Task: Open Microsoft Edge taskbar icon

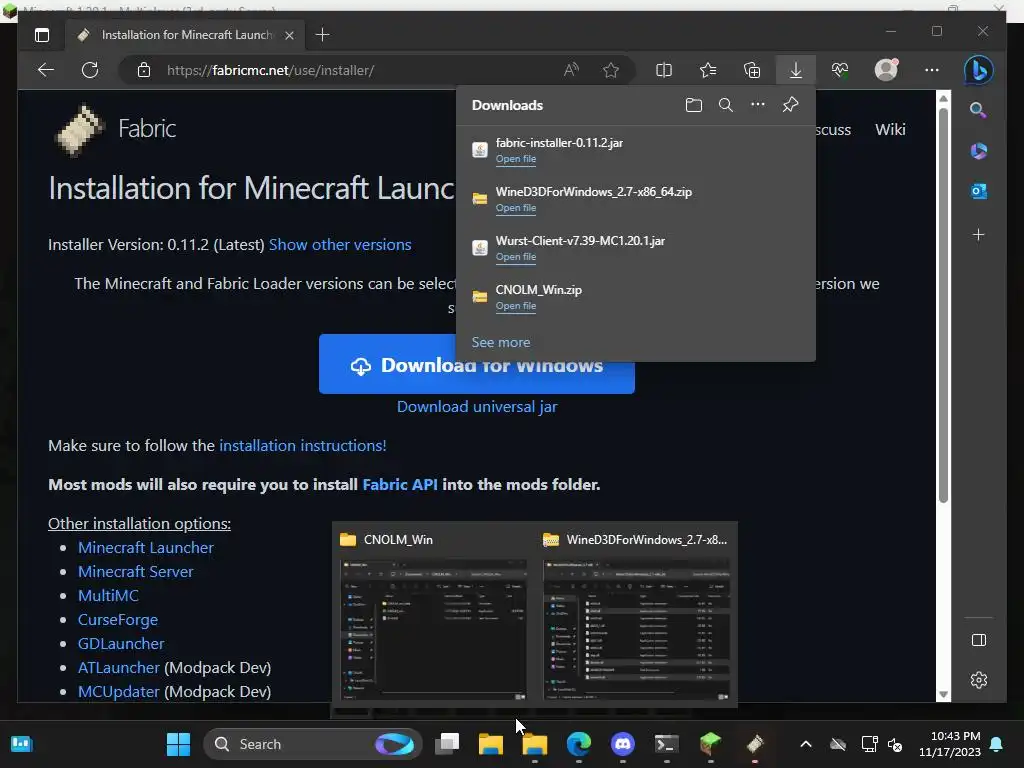Action: 579,744
